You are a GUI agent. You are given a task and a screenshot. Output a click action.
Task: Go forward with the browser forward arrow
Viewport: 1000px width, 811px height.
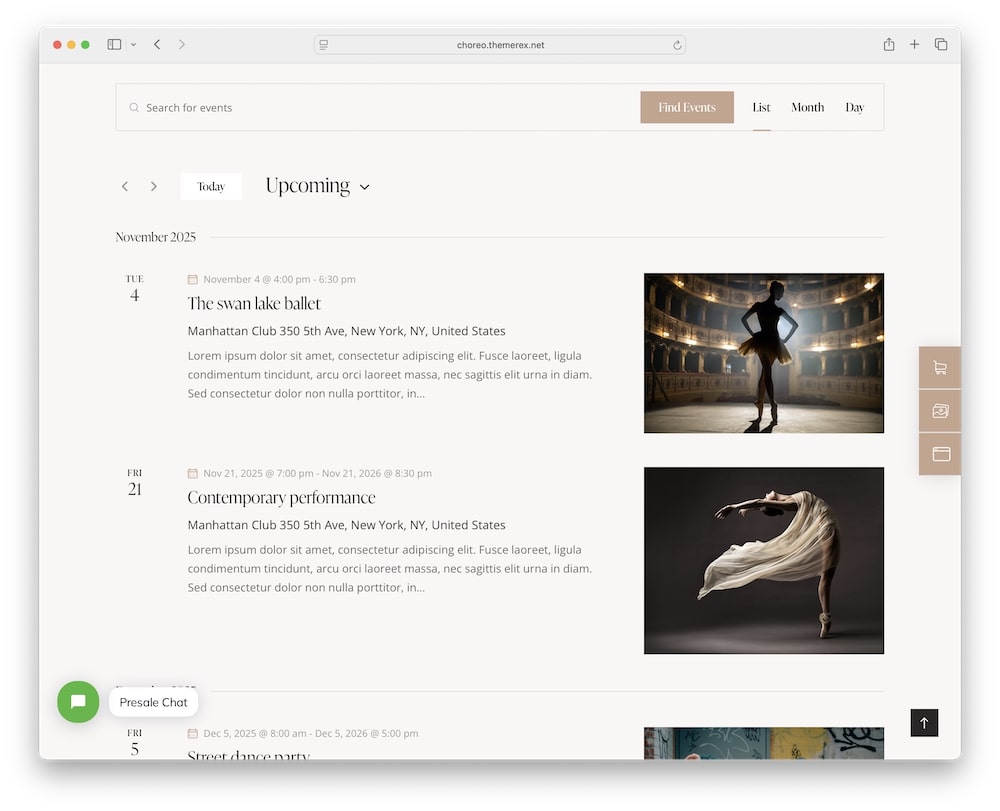[x=182, y=45]
